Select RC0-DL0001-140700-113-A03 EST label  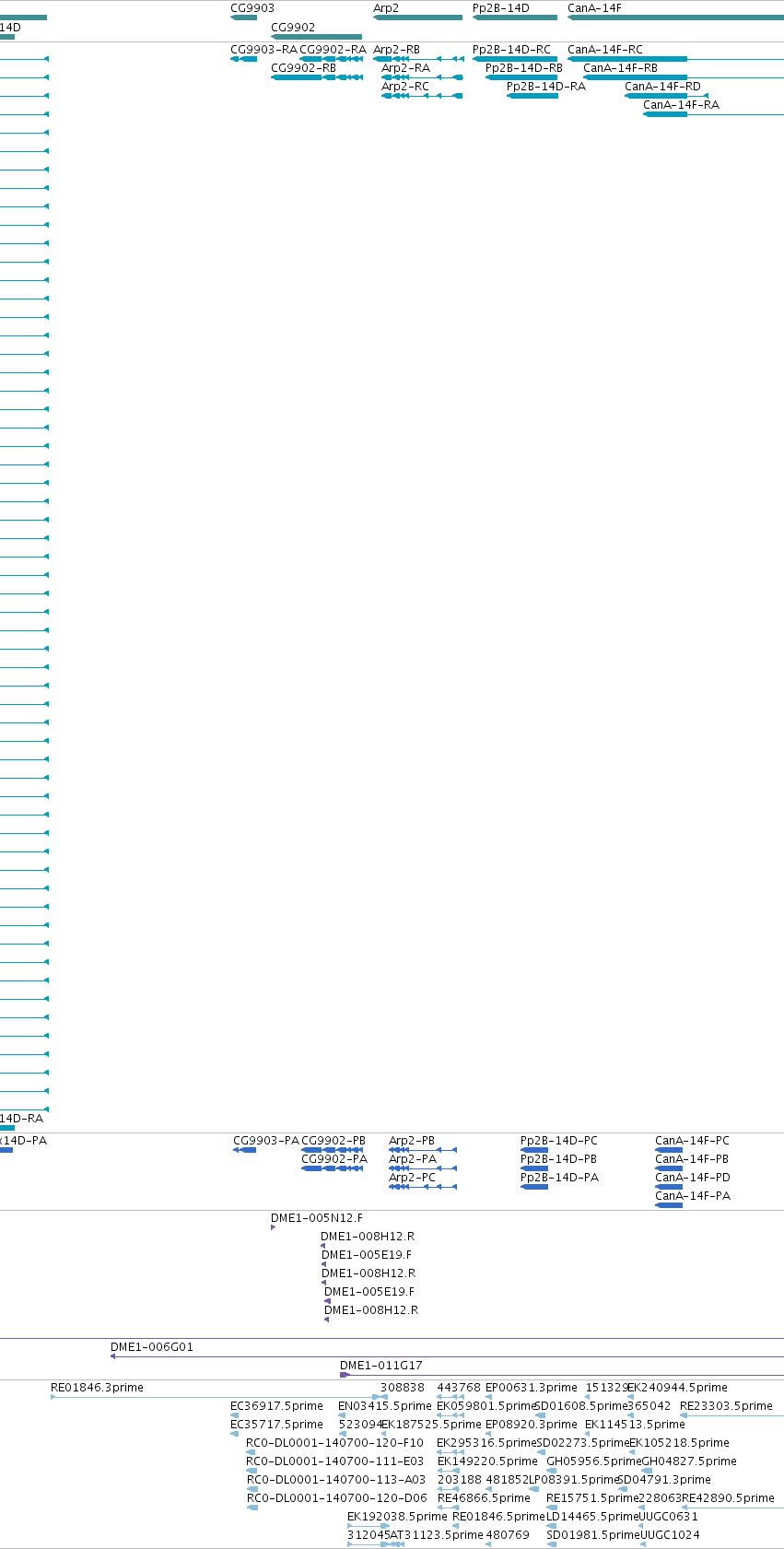coord(336,1480)
